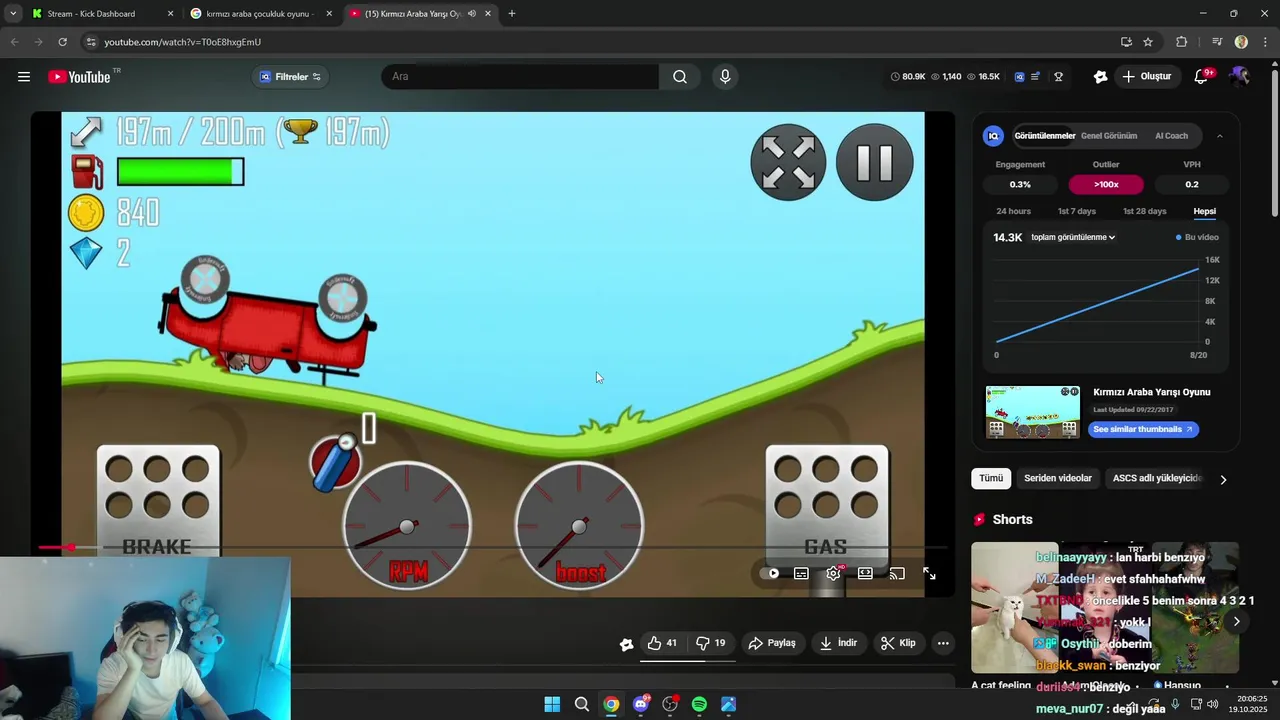1280x720 pixels.
Task: Cast the video to a TV
Action: [897, 574]
